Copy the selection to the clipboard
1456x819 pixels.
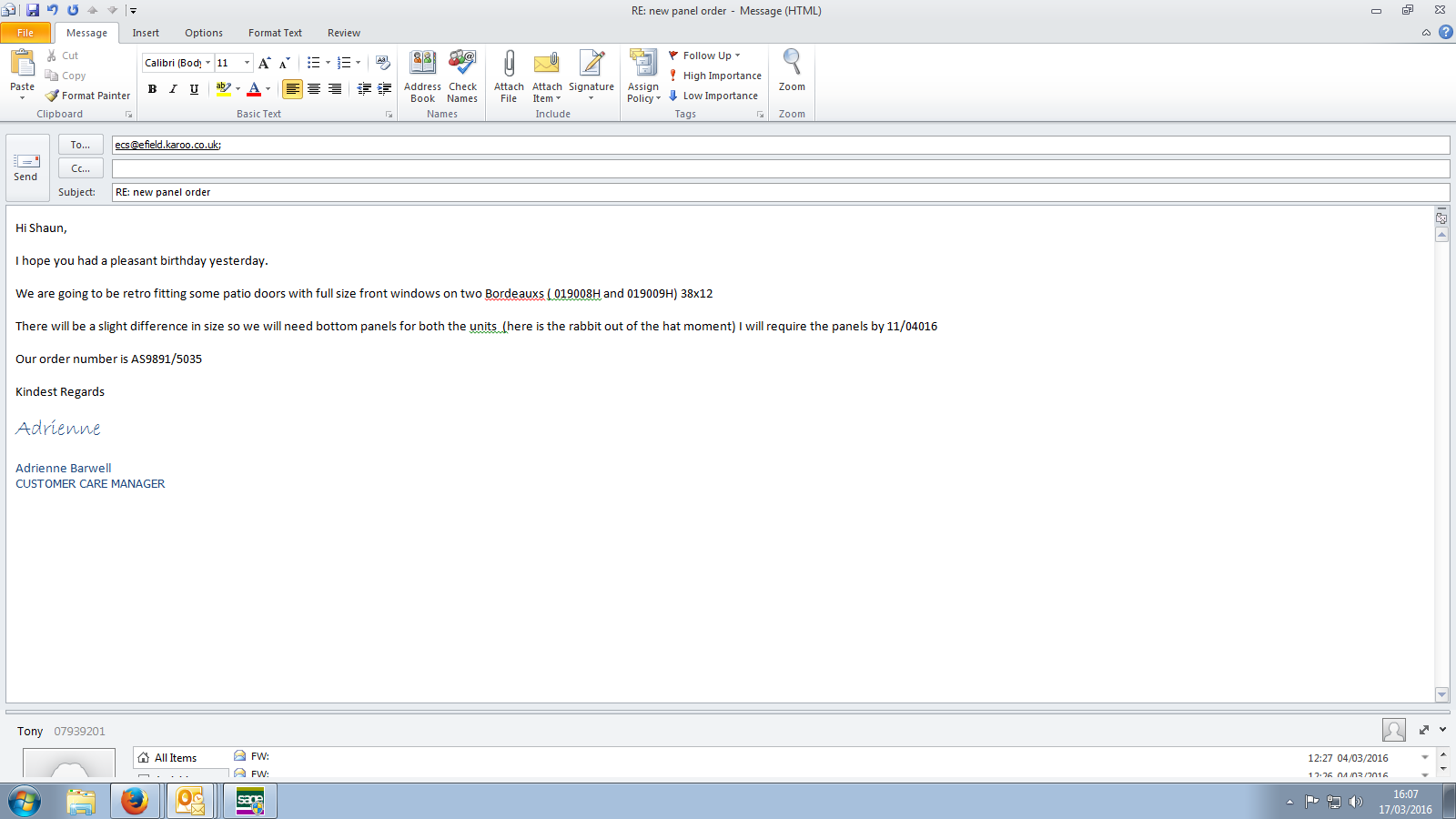pos(66,76)
